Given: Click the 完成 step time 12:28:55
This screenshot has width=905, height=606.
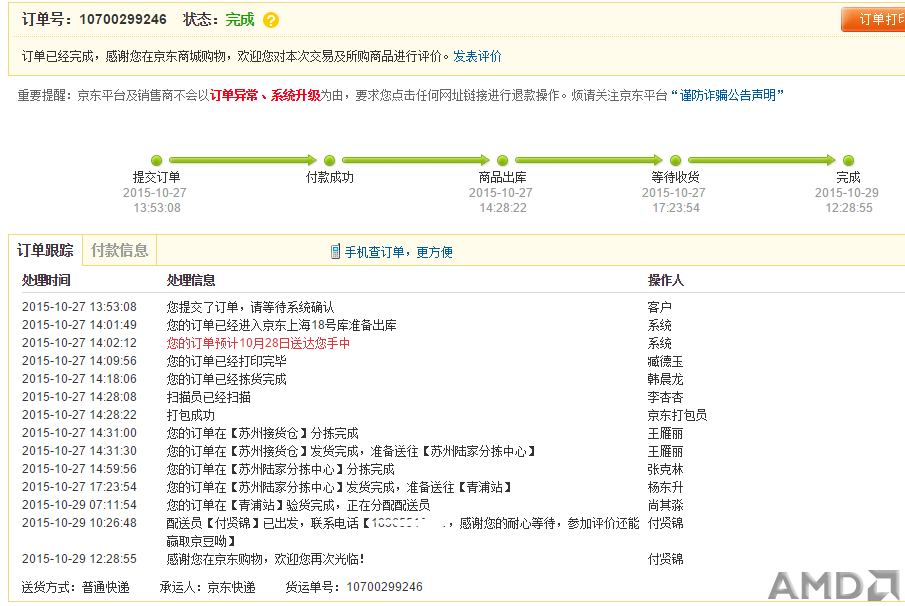Looking at the screenshot, I should (x=848, y=208).
